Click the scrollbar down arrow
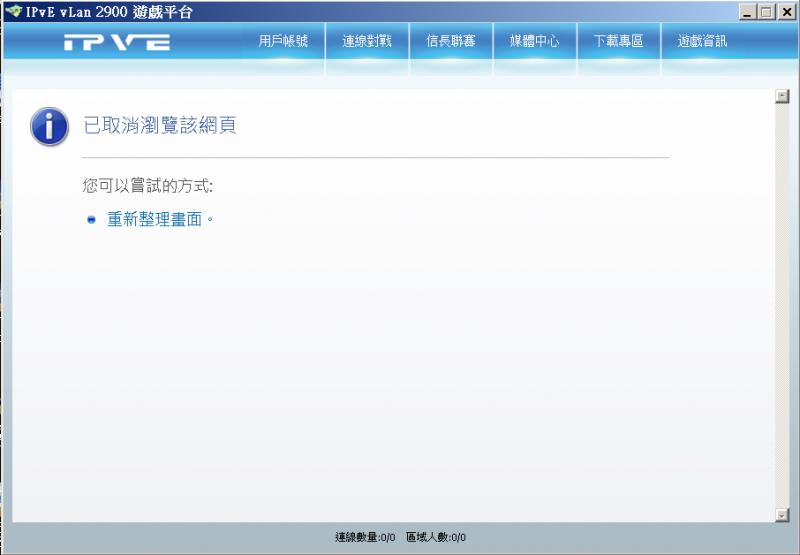Viewport: 800px width, 555px height. coord(782,515)
